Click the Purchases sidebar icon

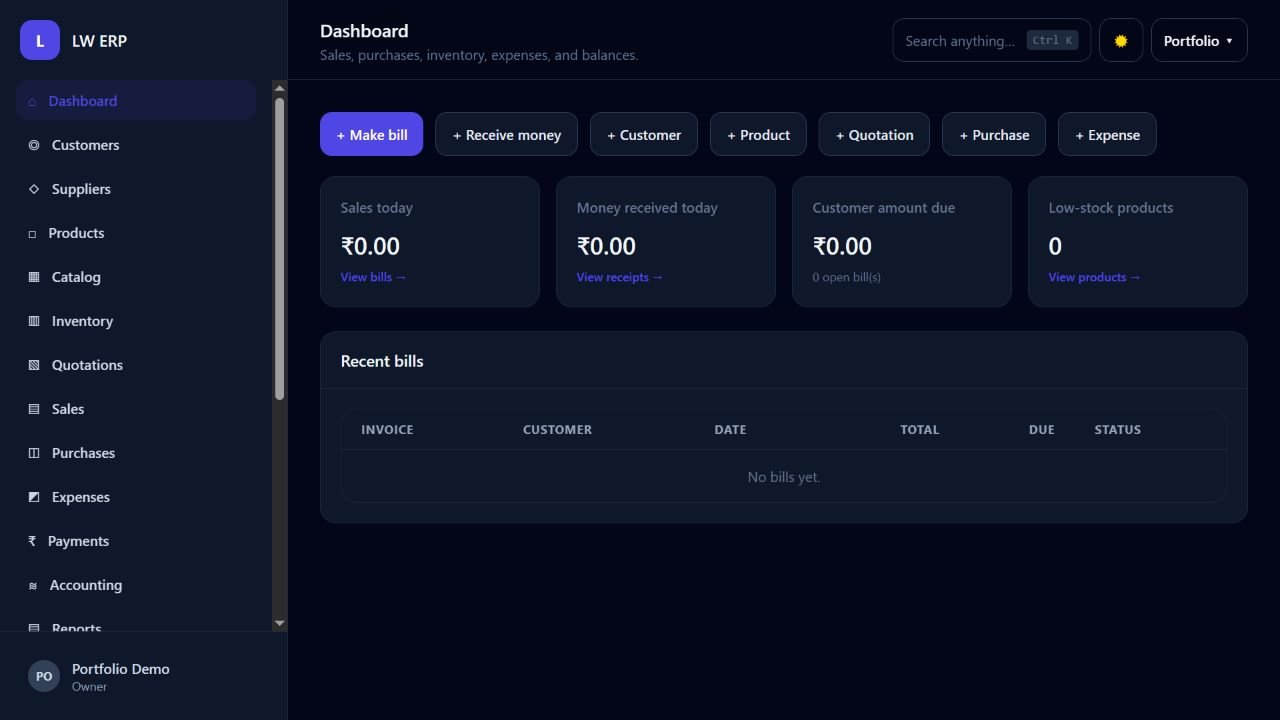tap(34, 453)
